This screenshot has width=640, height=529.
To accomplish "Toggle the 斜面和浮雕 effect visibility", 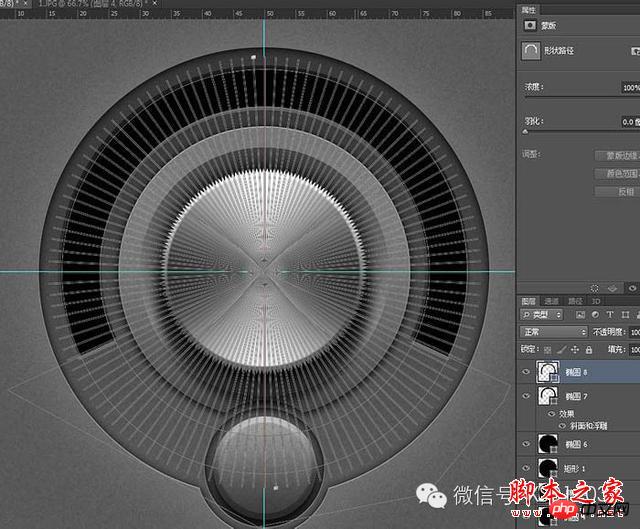I will [x=562, y=426].
